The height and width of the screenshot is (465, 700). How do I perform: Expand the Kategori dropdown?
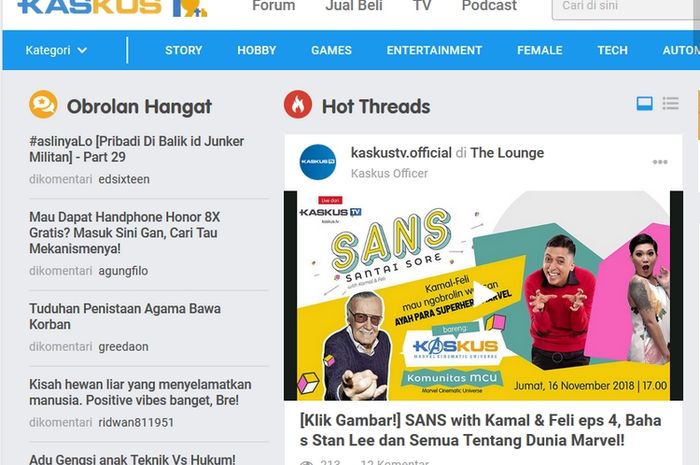(56, 50)
